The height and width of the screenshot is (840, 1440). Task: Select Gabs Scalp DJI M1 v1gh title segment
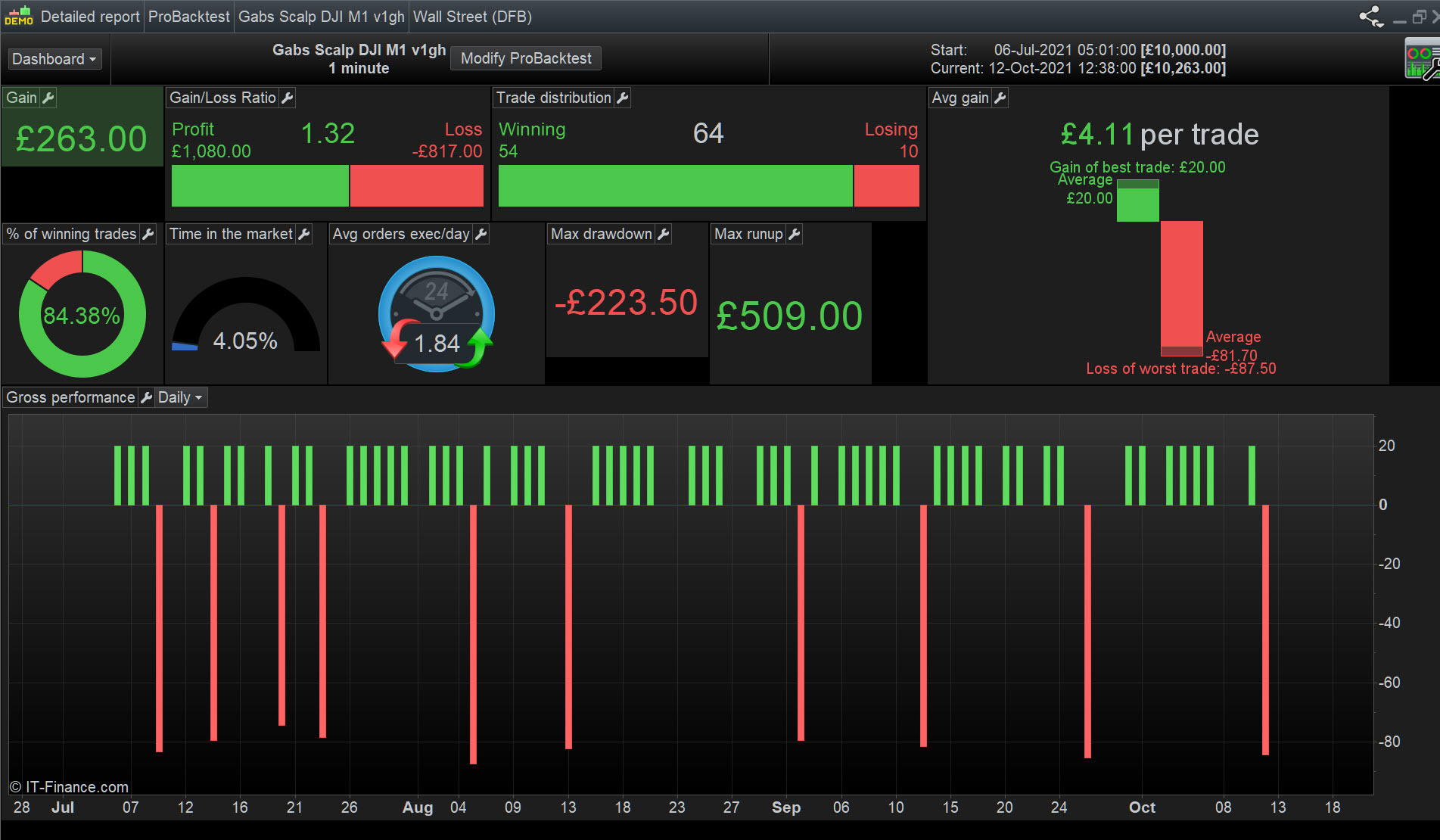pyautogui.click(x=322, y=17)
